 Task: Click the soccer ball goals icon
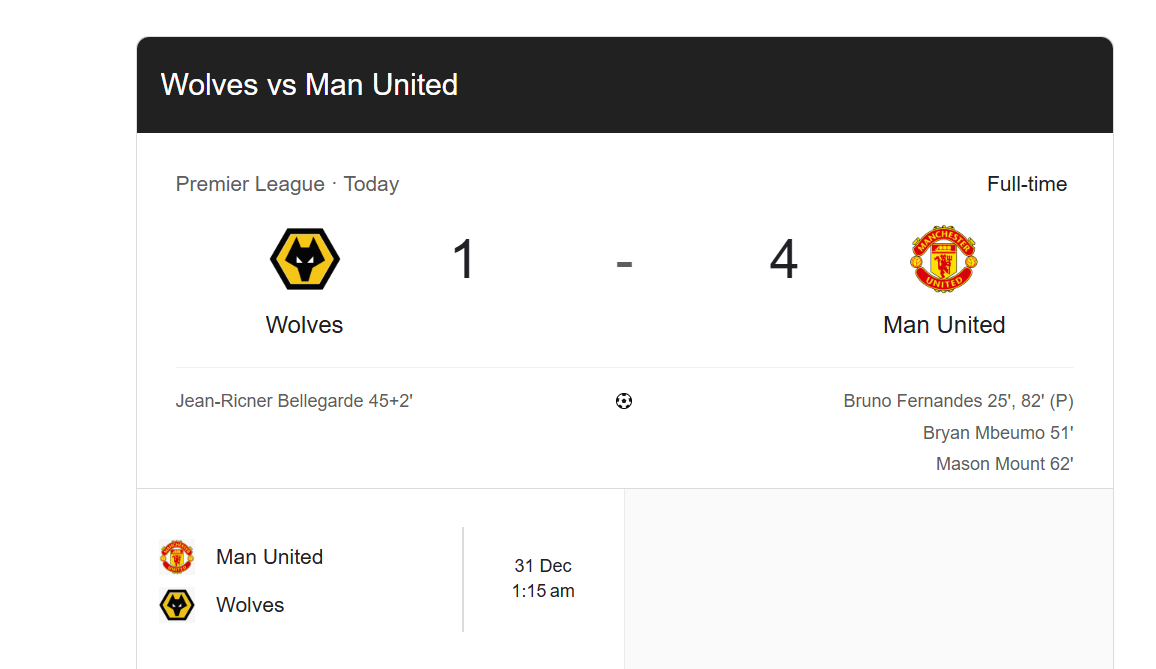coord(624,402)
